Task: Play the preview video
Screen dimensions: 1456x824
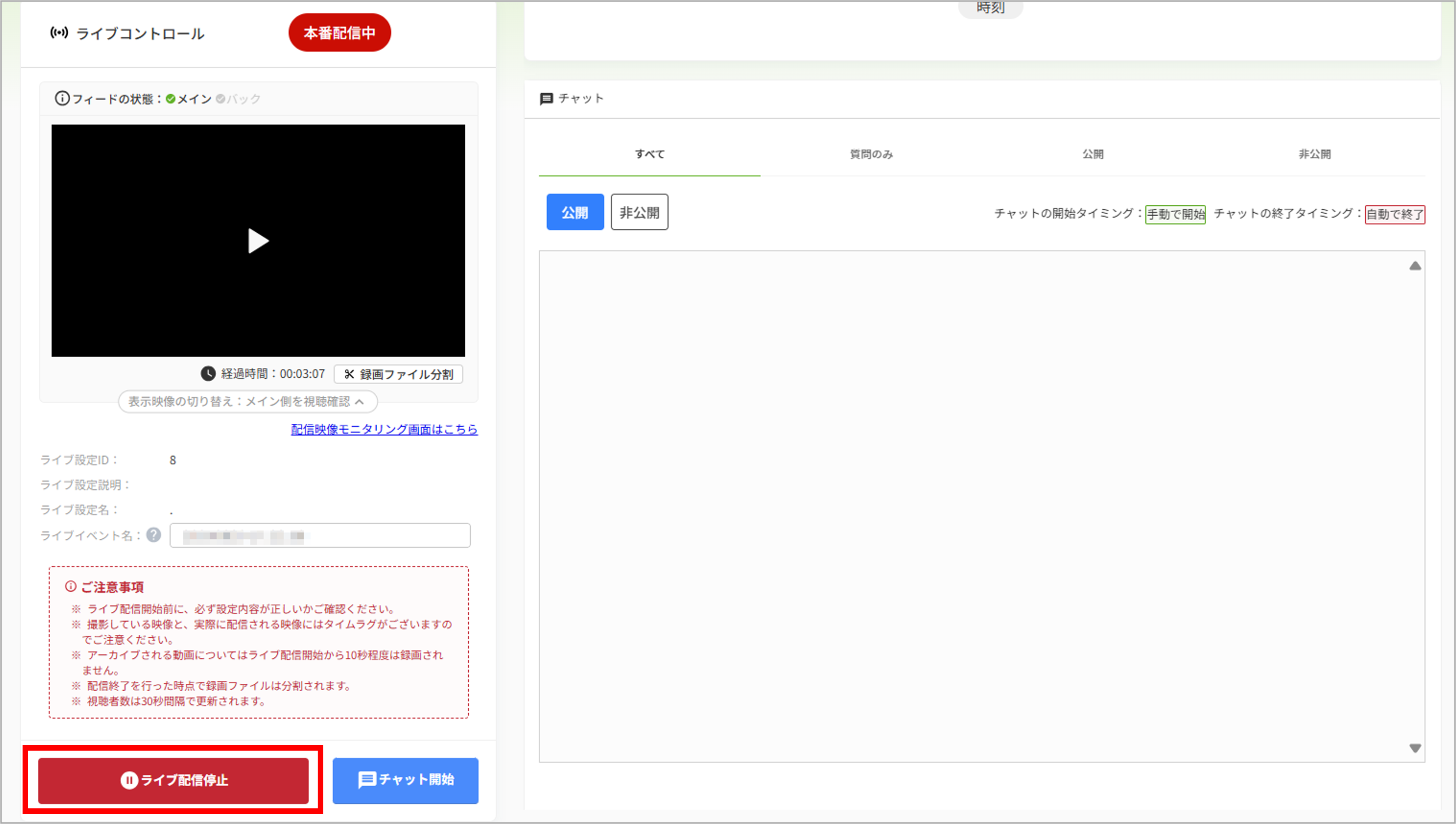Action: pos(258,241)
